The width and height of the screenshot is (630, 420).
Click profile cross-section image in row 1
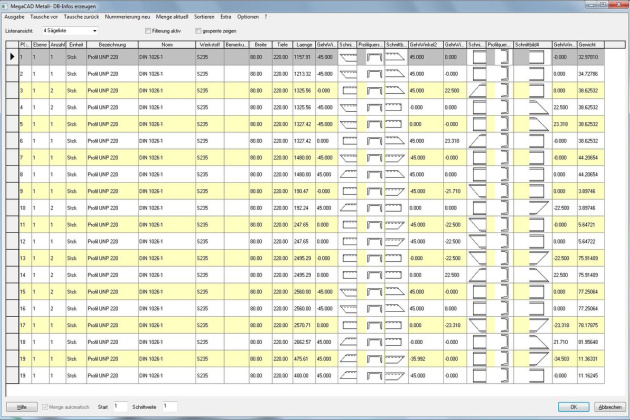(x=373, y=59)
